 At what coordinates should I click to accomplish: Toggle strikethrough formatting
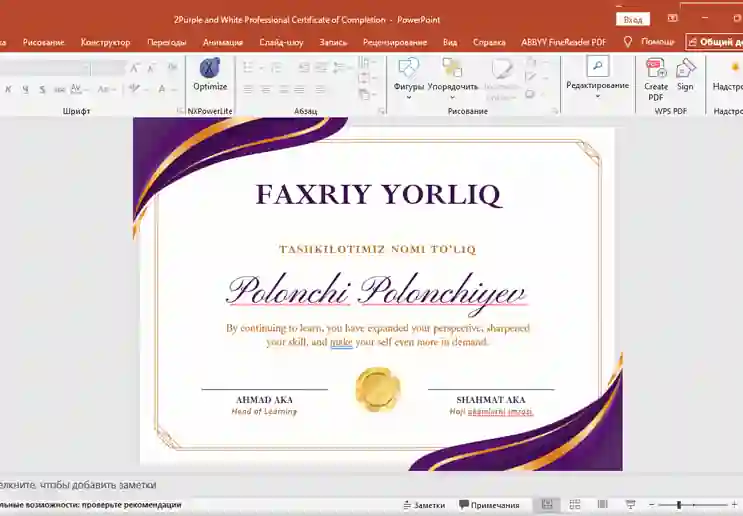coord(59,89)
